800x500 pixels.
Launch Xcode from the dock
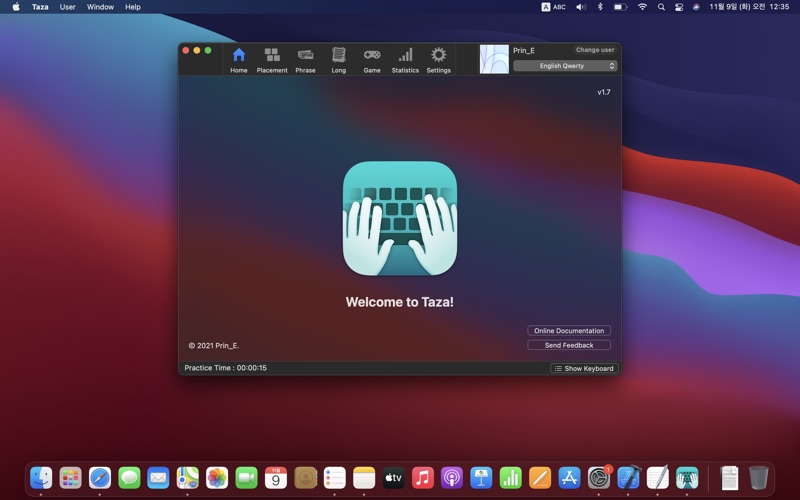coord(629,478)
